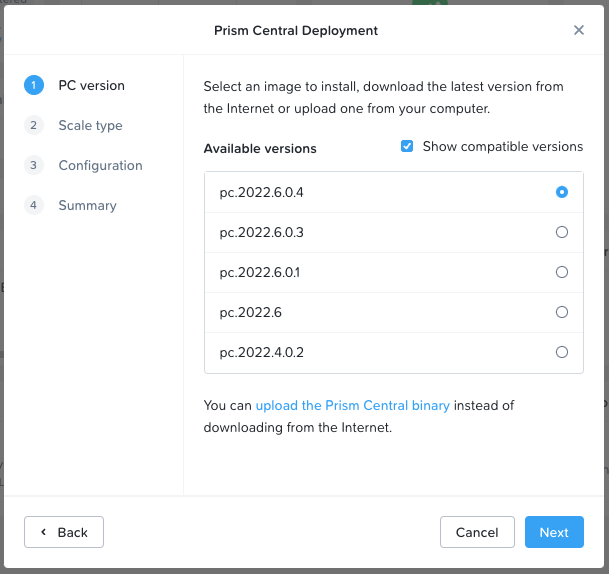This screenshot has height=574, width=609.
Task: Click the pc.2022.6.0.3 version row label
Action: [262, 232]
